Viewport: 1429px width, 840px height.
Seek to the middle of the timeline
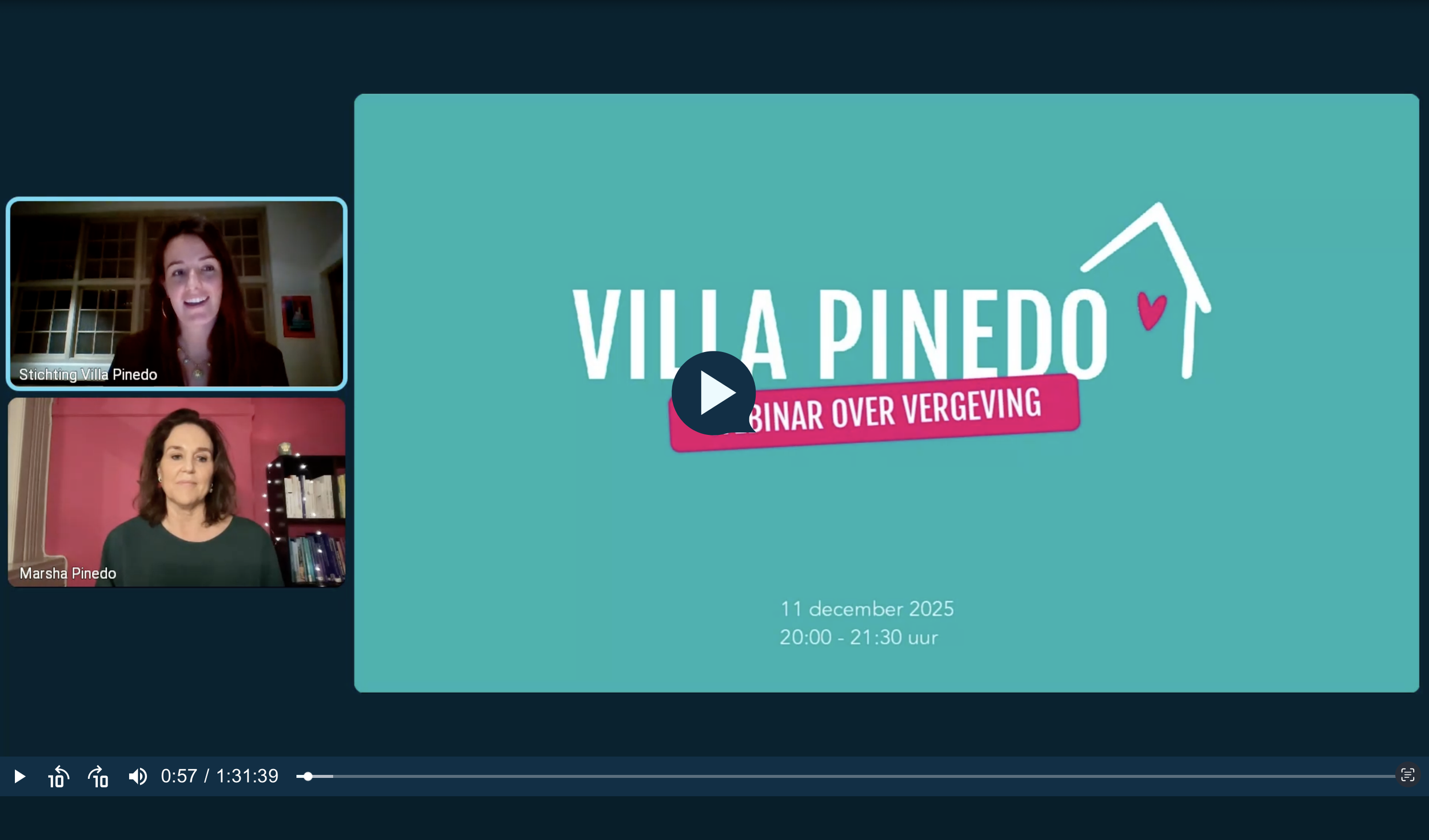[846, 777]
